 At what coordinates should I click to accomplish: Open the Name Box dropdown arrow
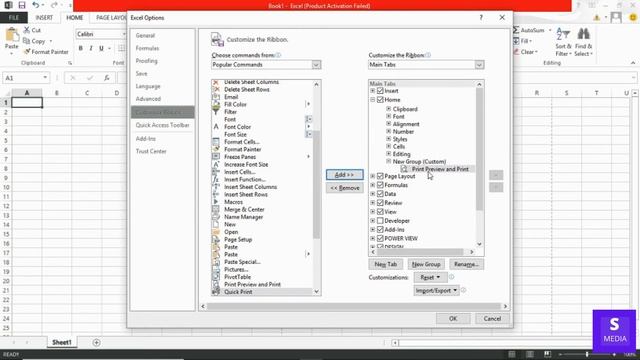(45, 78)
